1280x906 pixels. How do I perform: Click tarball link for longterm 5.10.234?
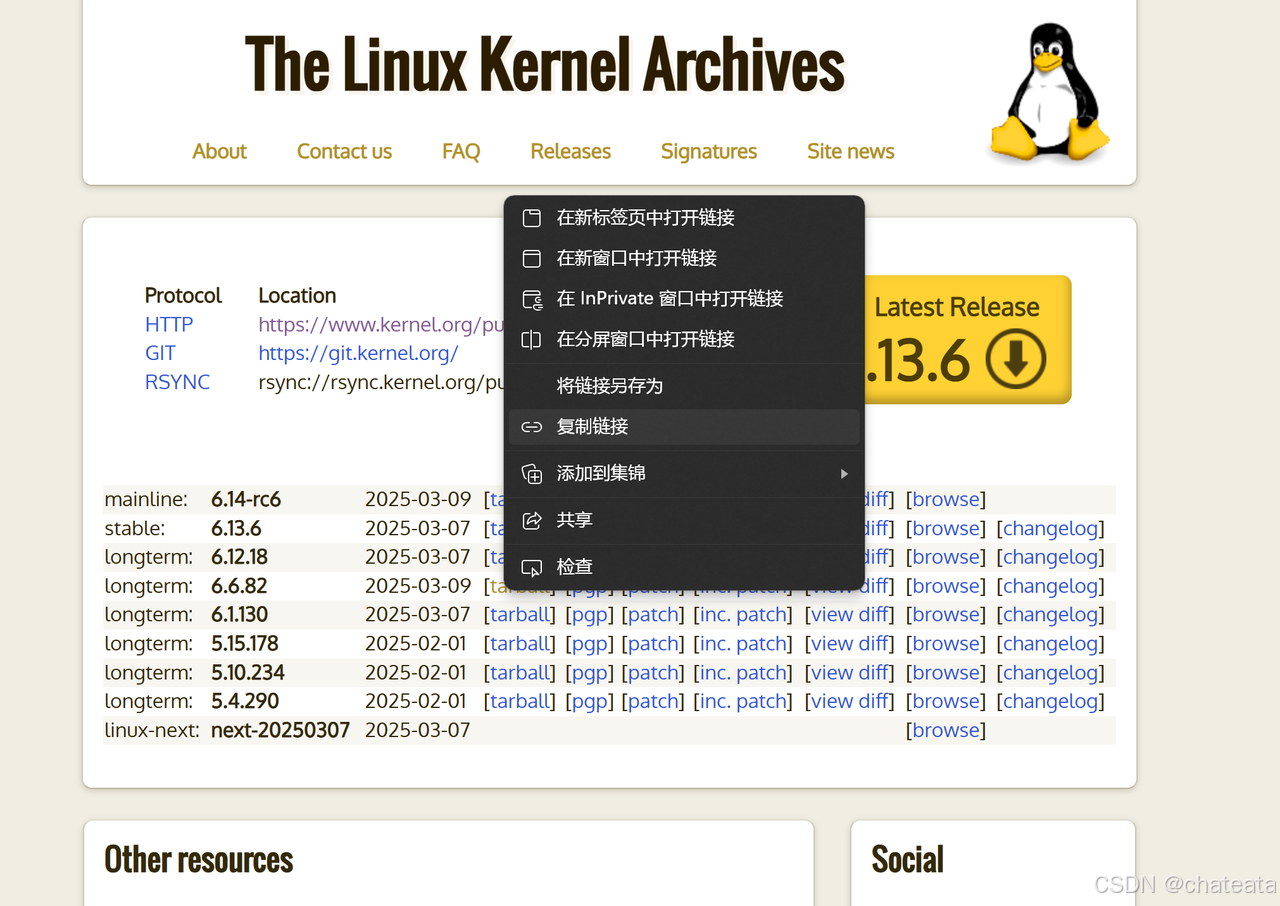(x=519, y=673)
